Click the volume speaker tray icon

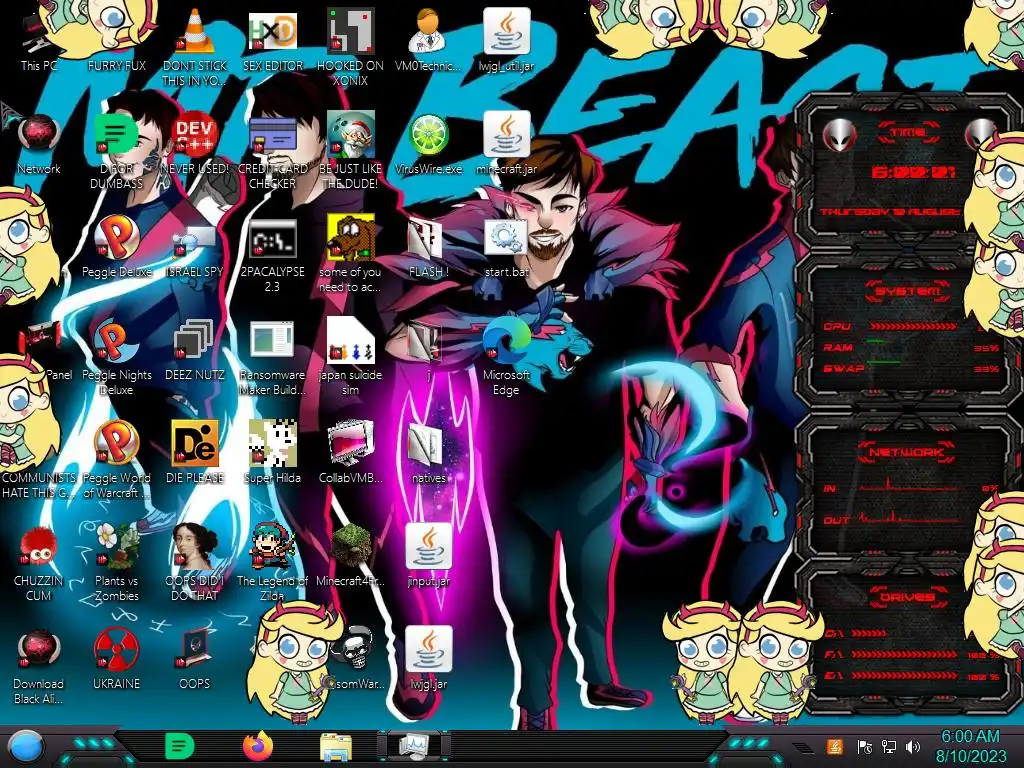[x=913, y=746]
